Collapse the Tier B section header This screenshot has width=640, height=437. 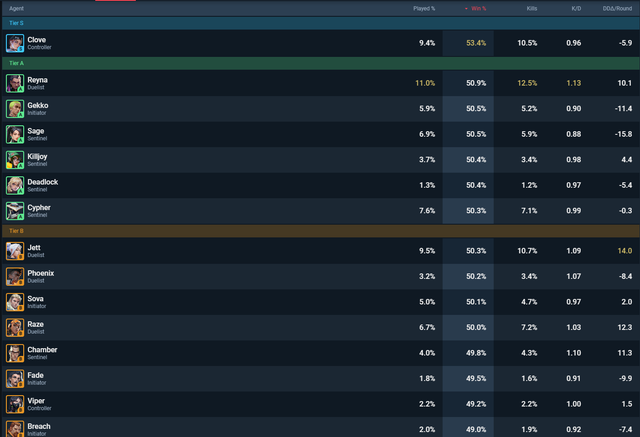(x=321, y=231)
